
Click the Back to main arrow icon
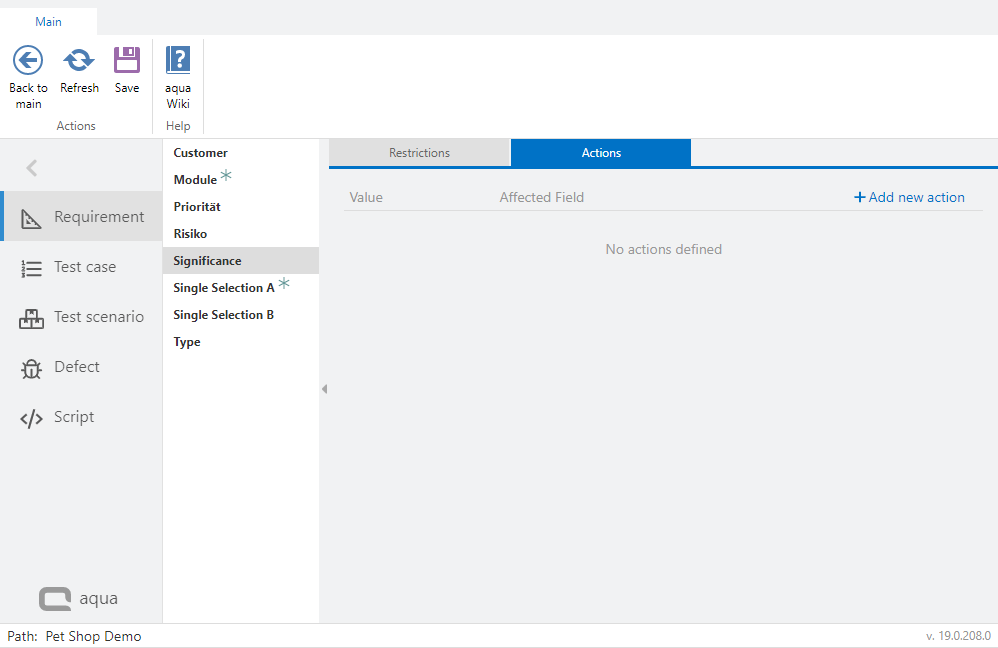(x=28, y=60)
